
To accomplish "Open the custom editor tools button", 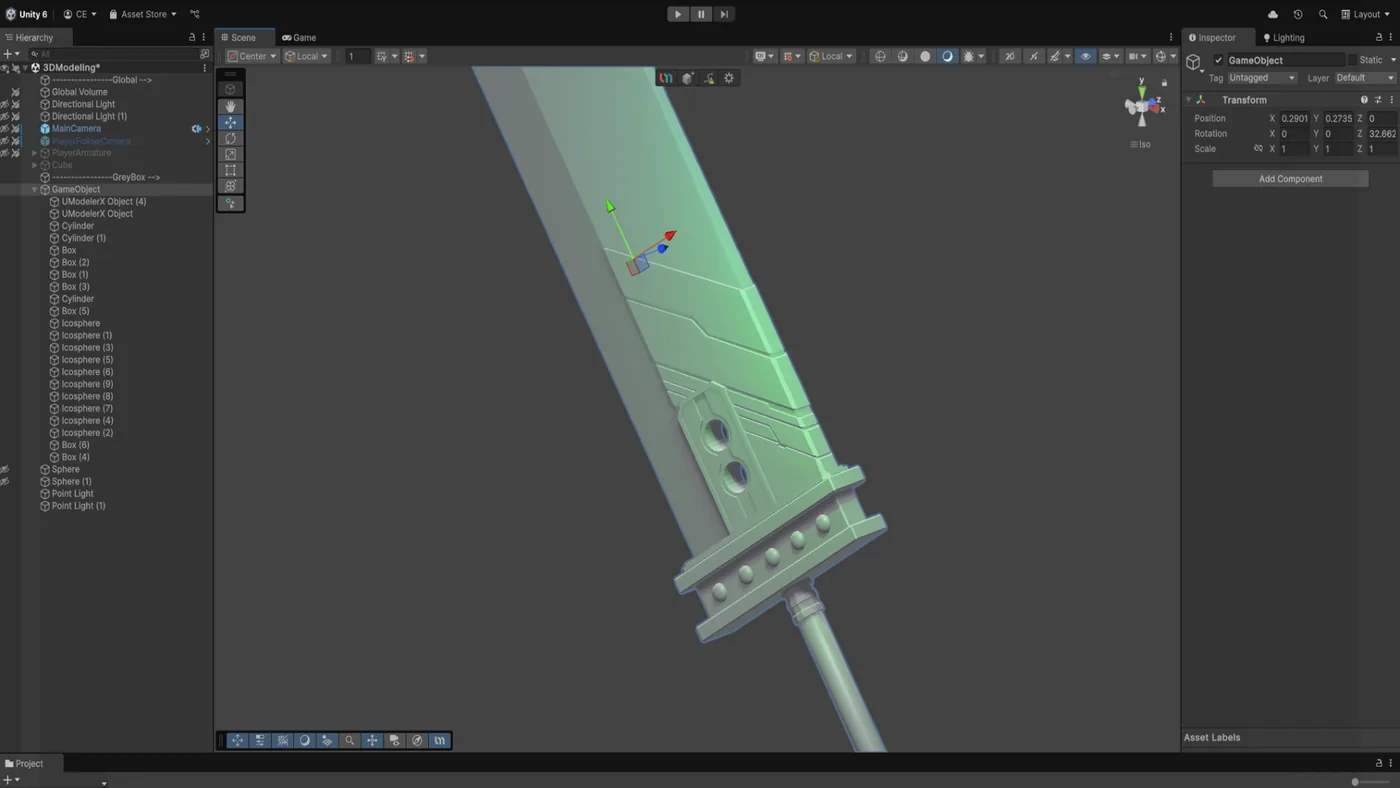I will point(230,203).
